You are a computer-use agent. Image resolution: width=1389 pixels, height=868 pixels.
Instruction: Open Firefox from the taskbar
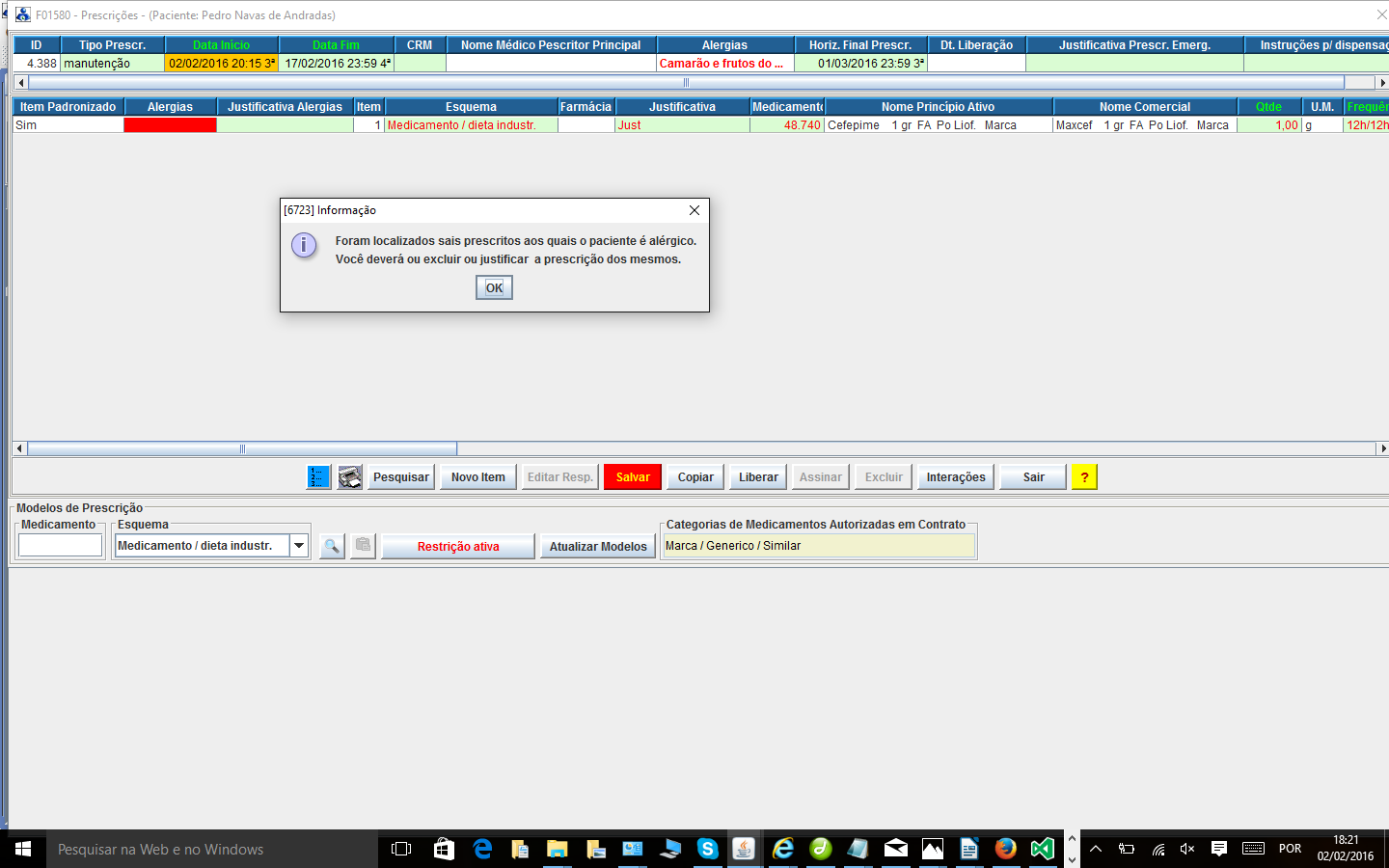pyautogui.click(x=1005, y=849)
